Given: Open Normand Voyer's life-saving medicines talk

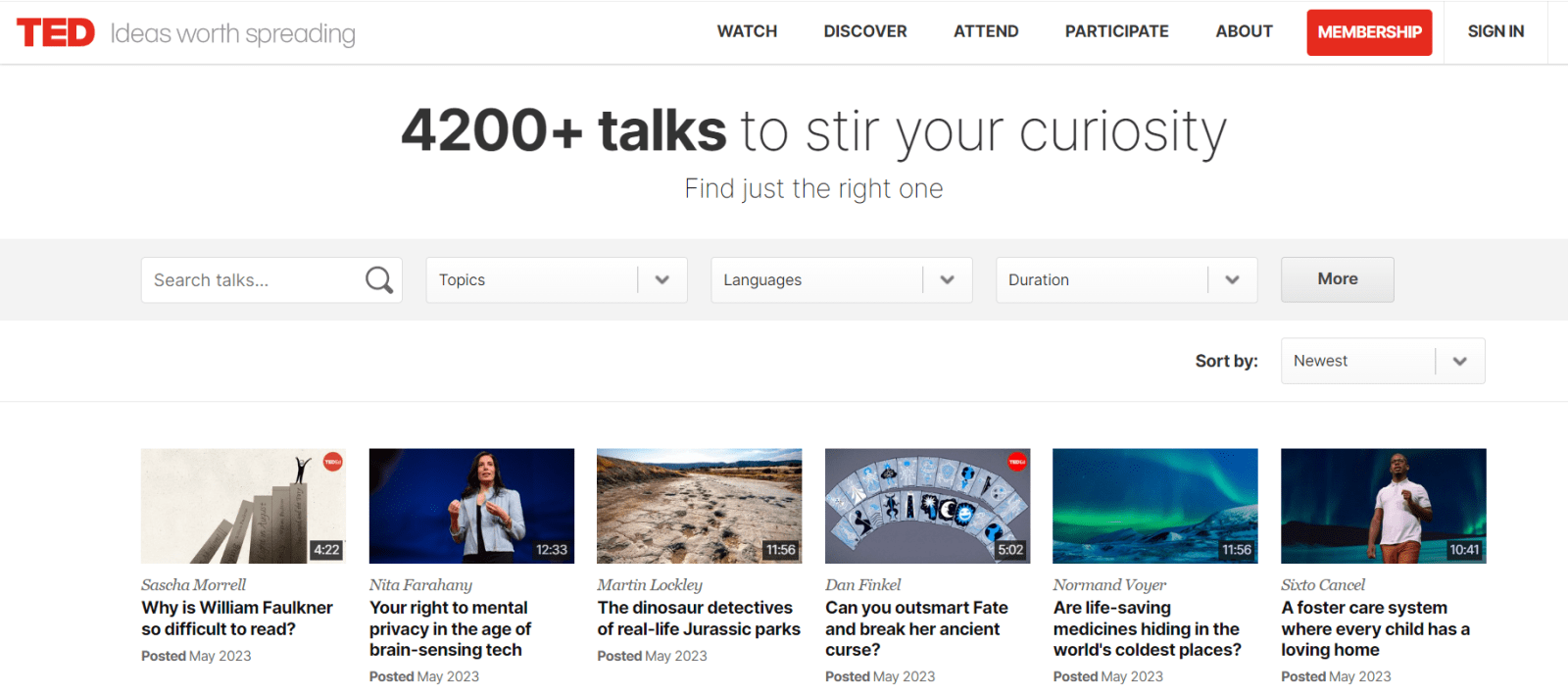Looking at the screenshot, I should point(1147,628).
